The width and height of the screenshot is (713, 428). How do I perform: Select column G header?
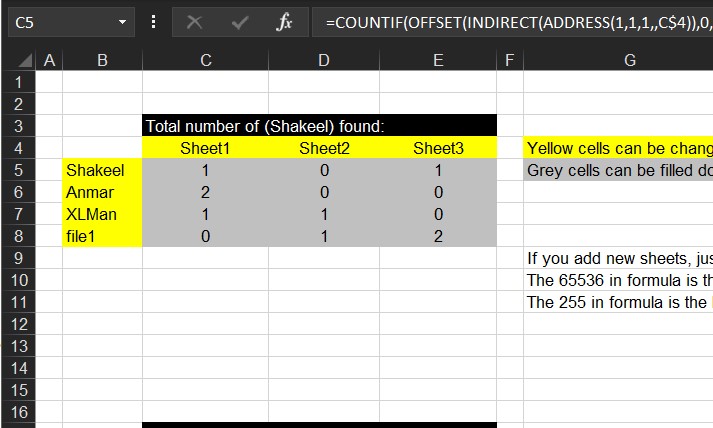628,61
